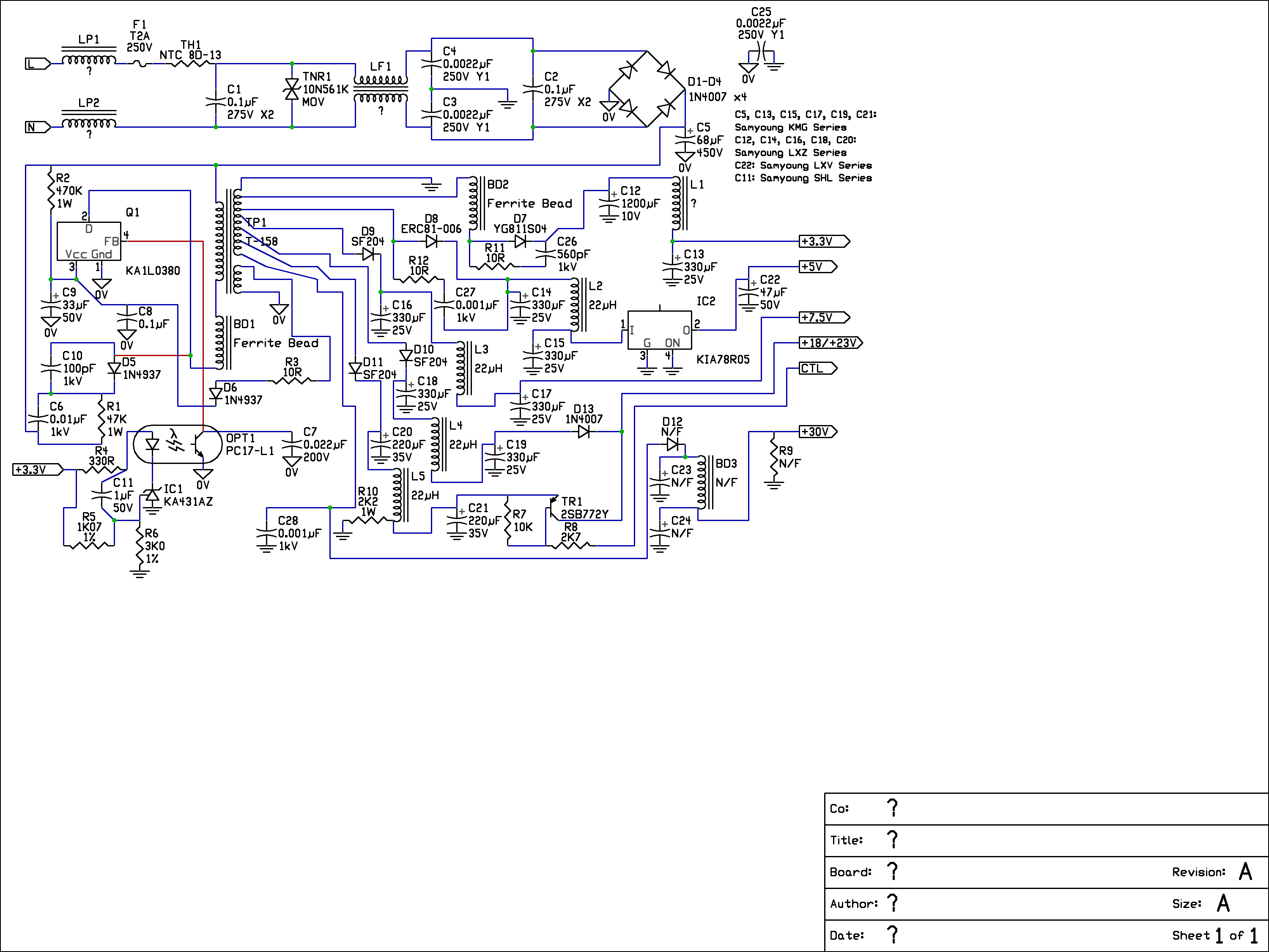Select the "KA1L0380" part label
Image resolution: width=1269 pixels, height=952 pixels.
pos(153,270)
